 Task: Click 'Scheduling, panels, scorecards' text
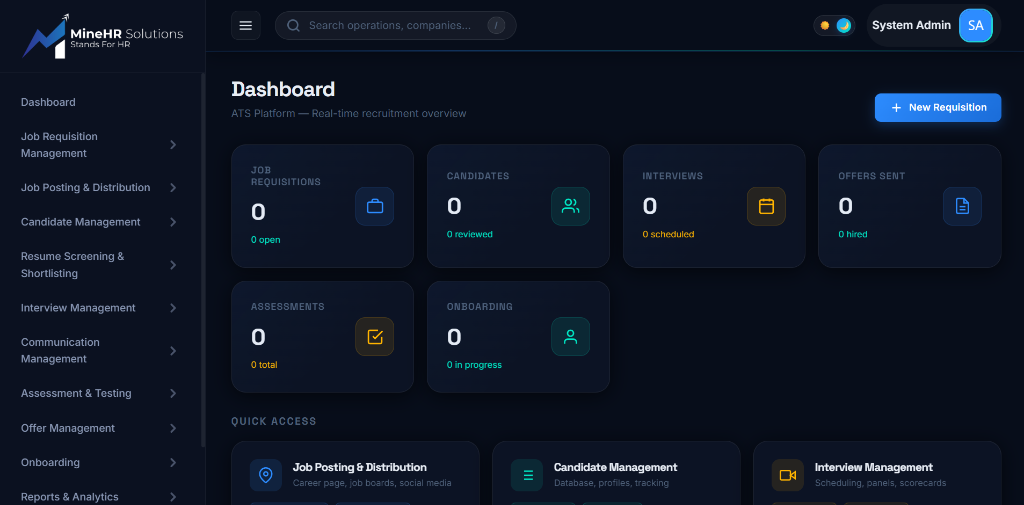[x=880, y=483]
